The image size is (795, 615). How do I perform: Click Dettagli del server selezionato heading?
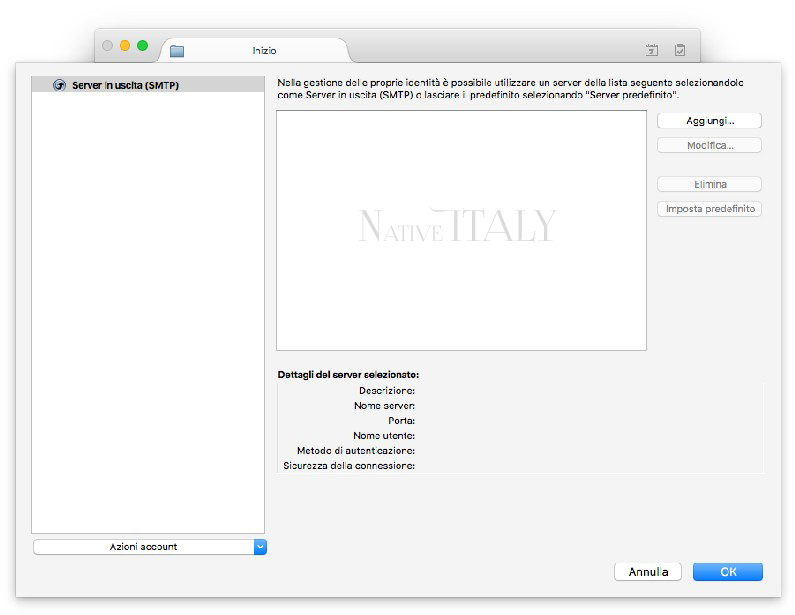pyautogui.click(x=348, y=375)
